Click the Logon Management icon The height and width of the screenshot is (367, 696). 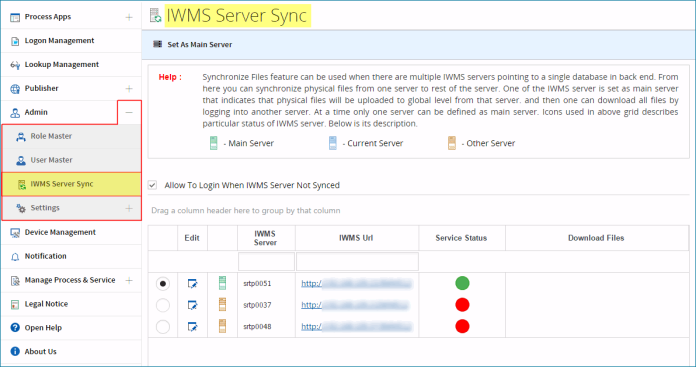pos(15,41)
